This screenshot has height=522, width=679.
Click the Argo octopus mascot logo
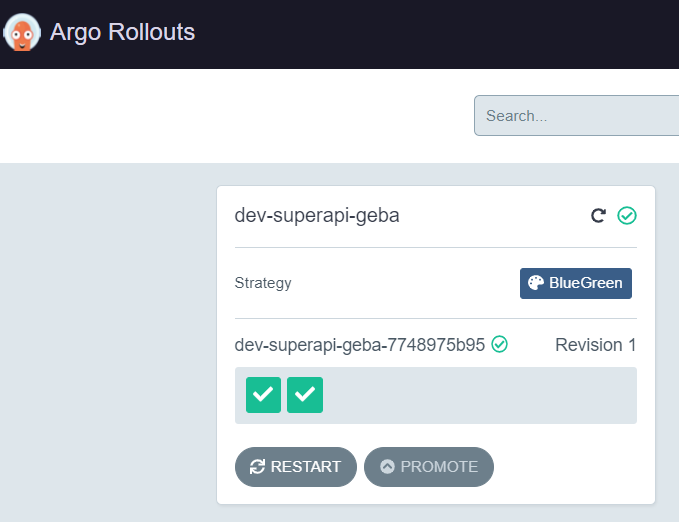pyautogui.click(x=21, y=33)
